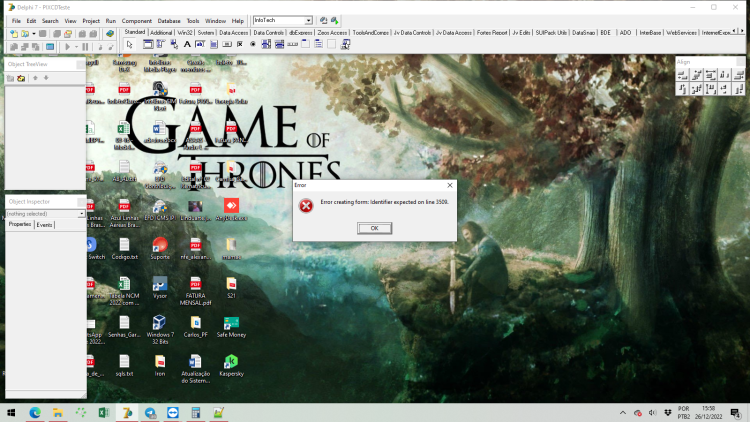Open the File menu

tap(16, 21)
